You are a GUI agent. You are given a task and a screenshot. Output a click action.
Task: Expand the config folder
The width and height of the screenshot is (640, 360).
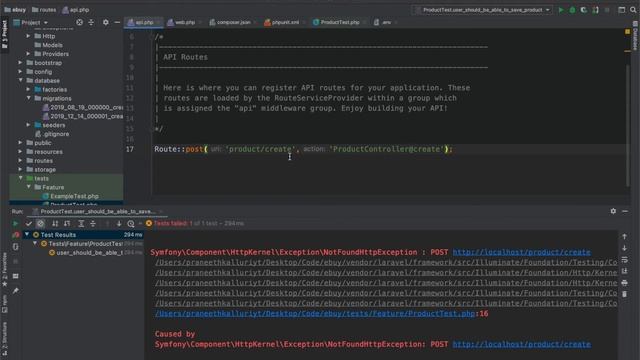20,72
